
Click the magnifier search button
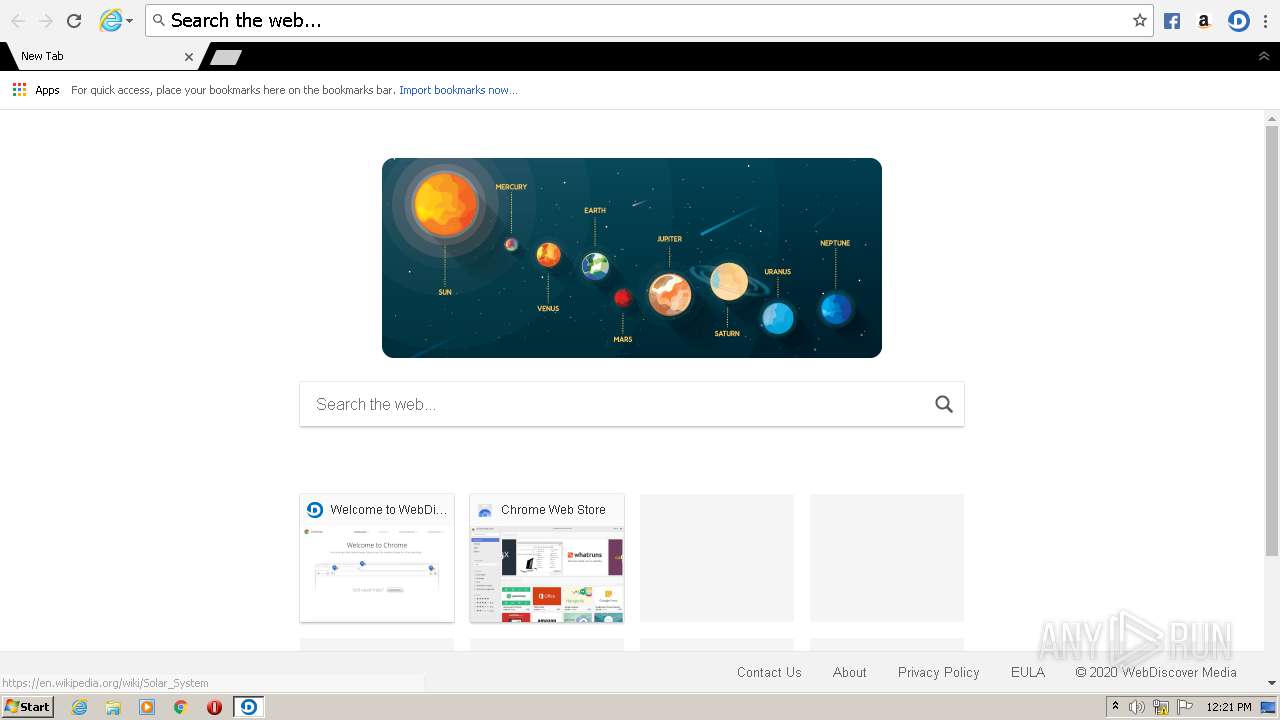944,404
